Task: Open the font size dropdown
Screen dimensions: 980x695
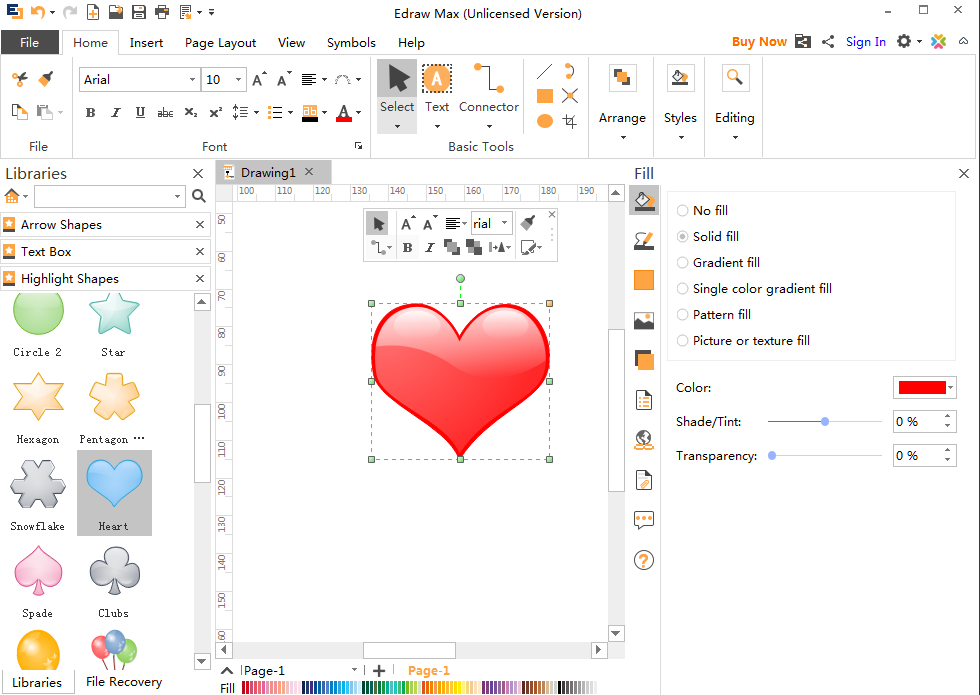Action: coord(224,79)
